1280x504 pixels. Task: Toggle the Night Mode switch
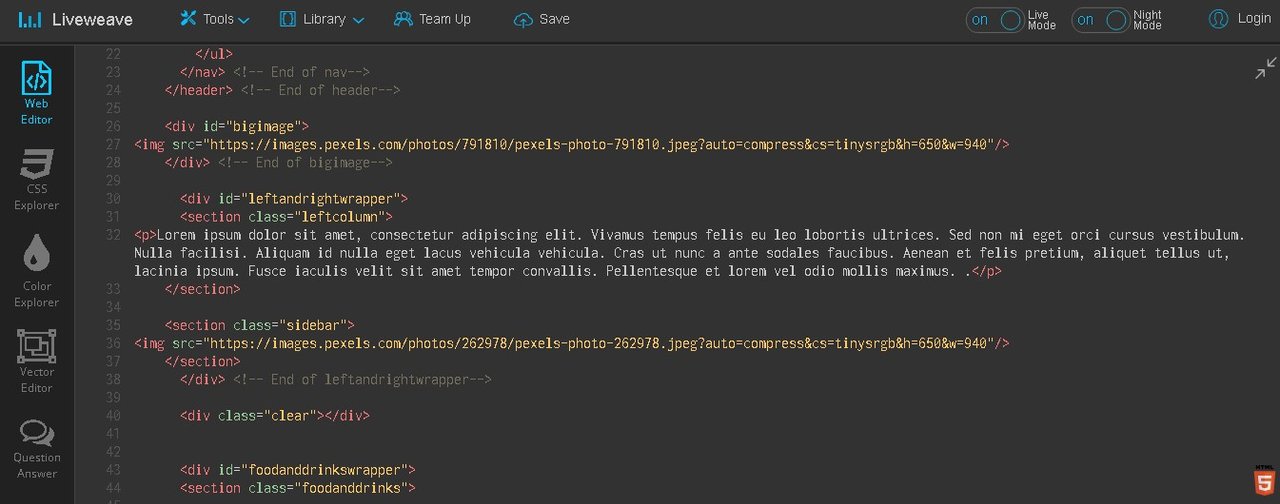1101,20
